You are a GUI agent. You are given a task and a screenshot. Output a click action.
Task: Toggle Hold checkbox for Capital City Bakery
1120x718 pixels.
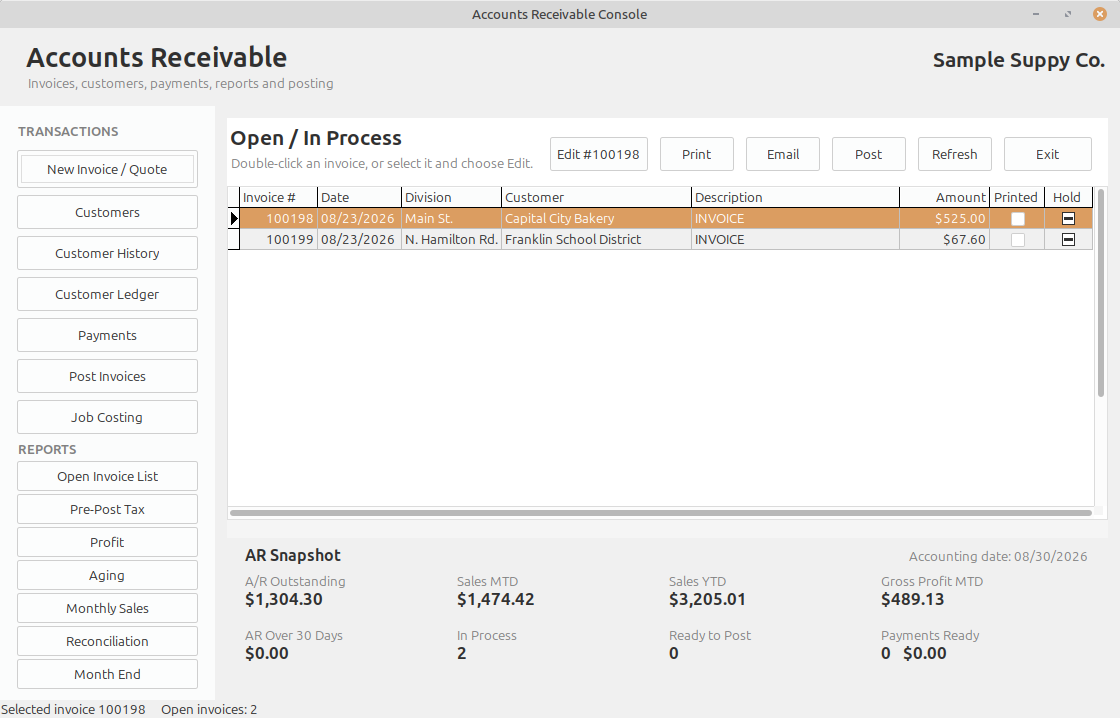click(1069, 219)
